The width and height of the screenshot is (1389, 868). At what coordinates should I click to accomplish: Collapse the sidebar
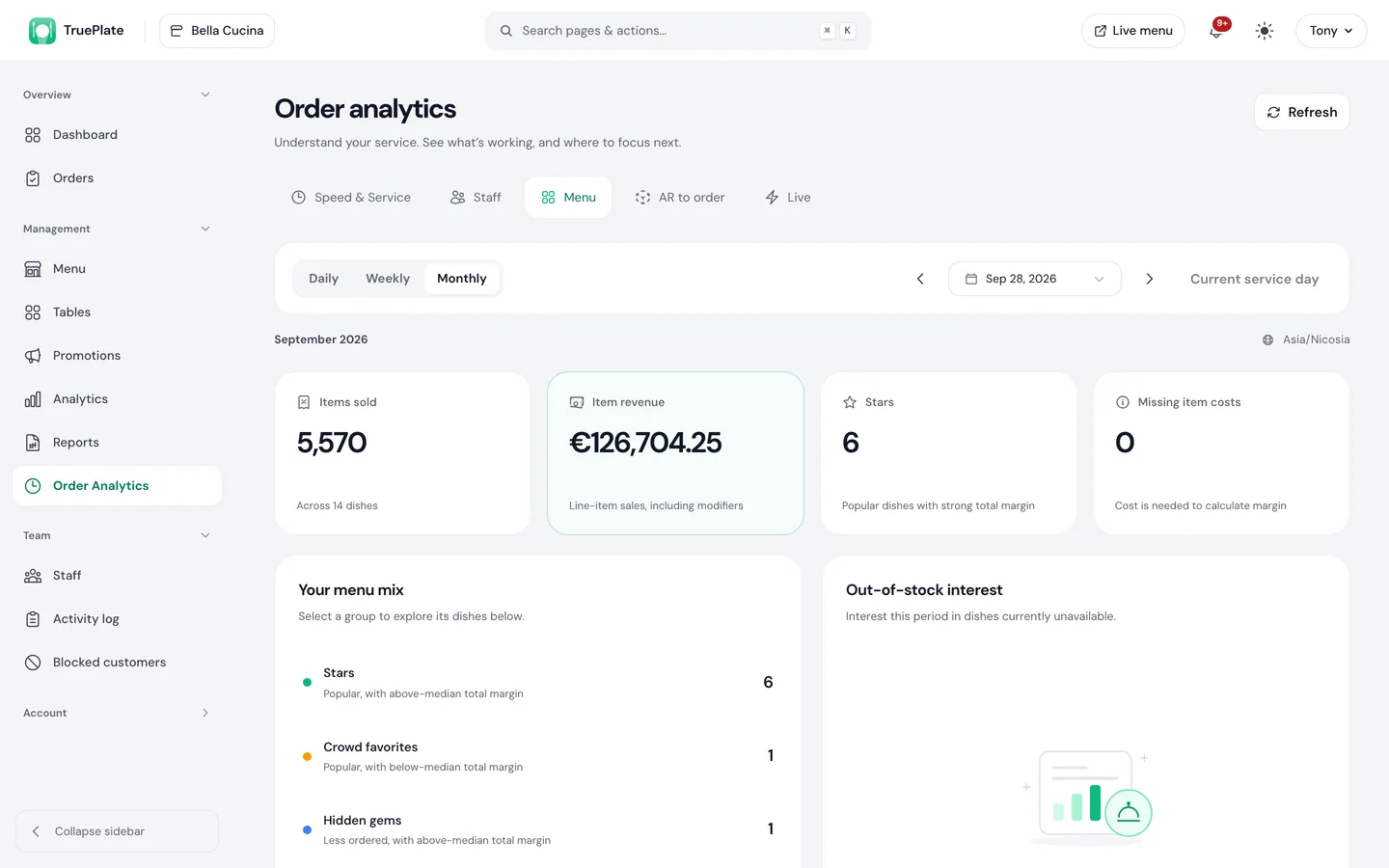117,831
